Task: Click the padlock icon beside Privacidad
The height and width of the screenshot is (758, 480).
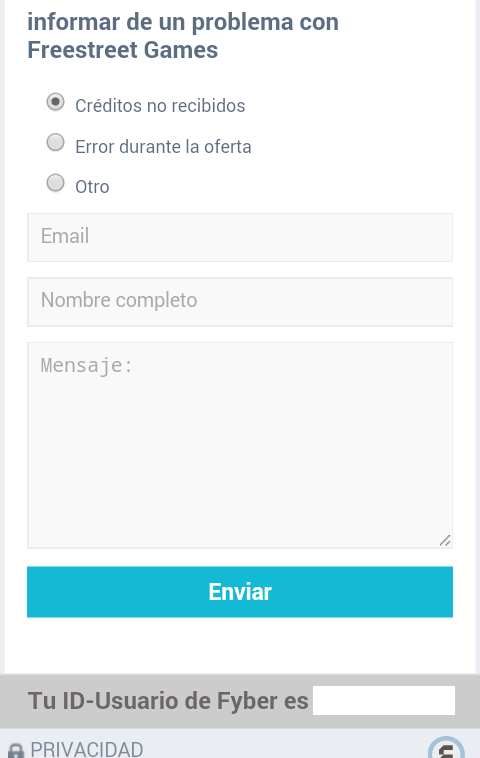Action: coord(16,751)
